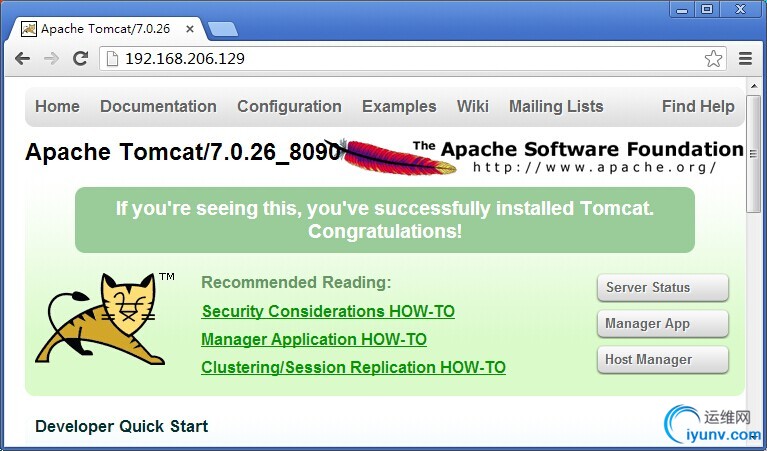The height and width of the screenshot is (451, 767).
Task: Open Manager Application HOW-TO link
Action: coord(314,339)
